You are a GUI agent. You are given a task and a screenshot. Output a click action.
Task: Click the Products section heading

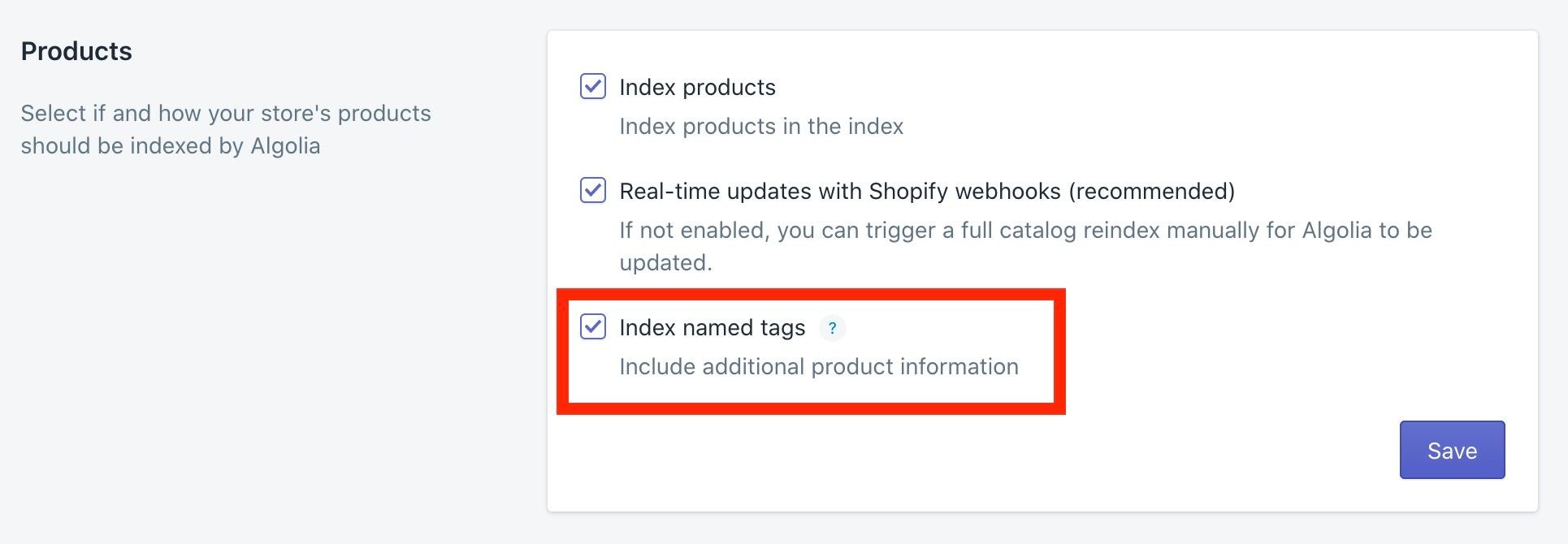(x=76, y=50)
